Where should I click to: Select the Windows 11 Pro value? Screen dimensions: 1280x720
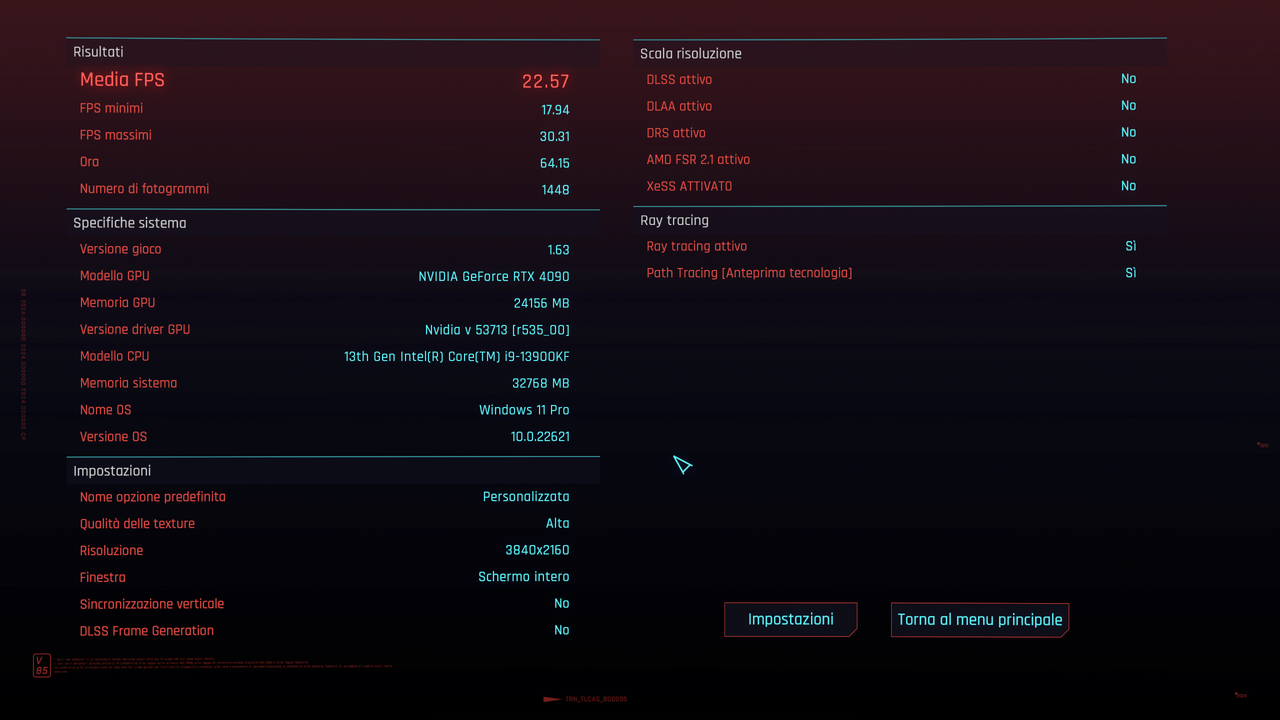coord(524,410)
